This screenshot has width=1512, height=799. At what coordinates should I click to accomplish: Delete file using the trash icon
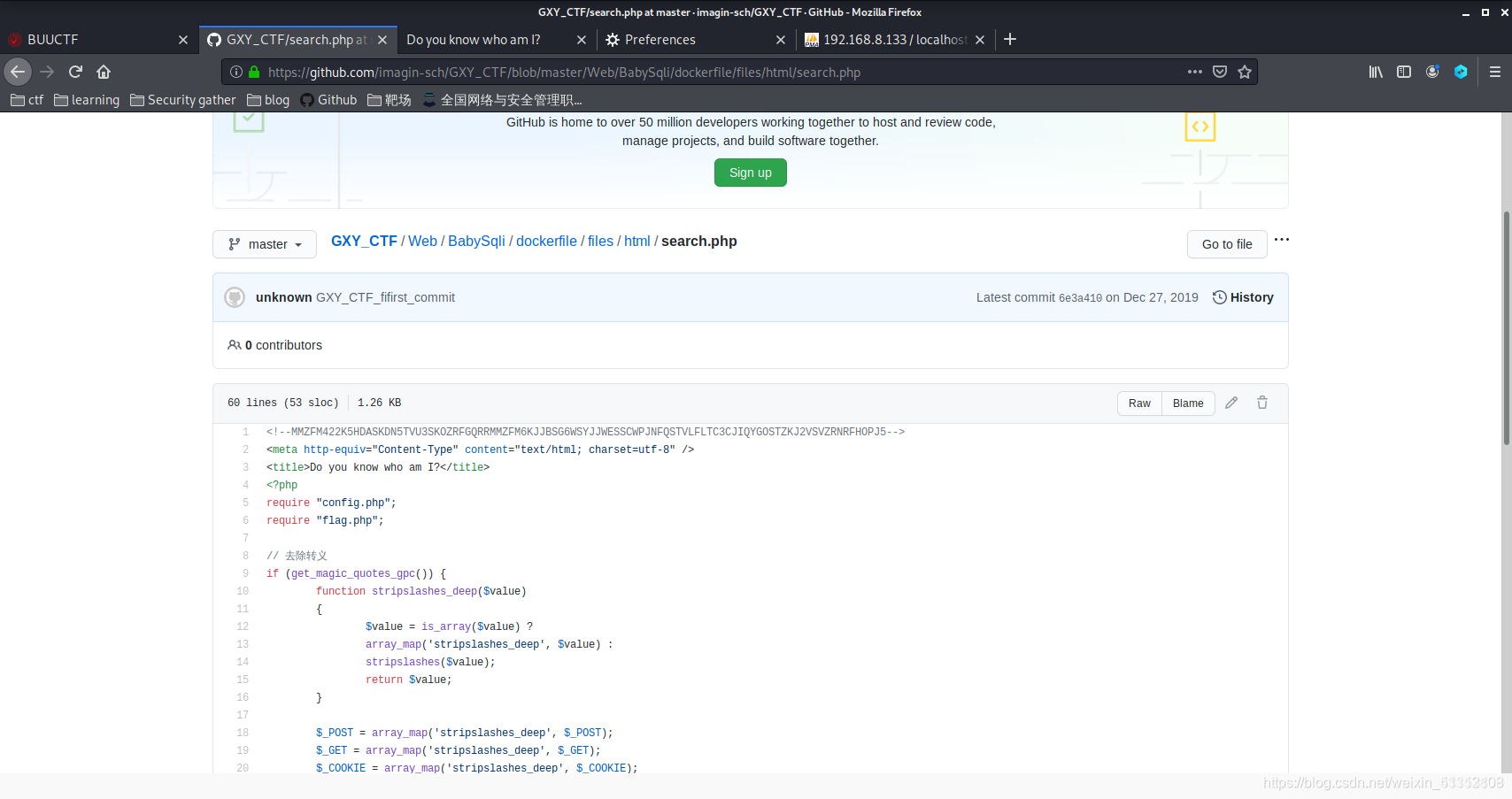[x=1262, y=403]
